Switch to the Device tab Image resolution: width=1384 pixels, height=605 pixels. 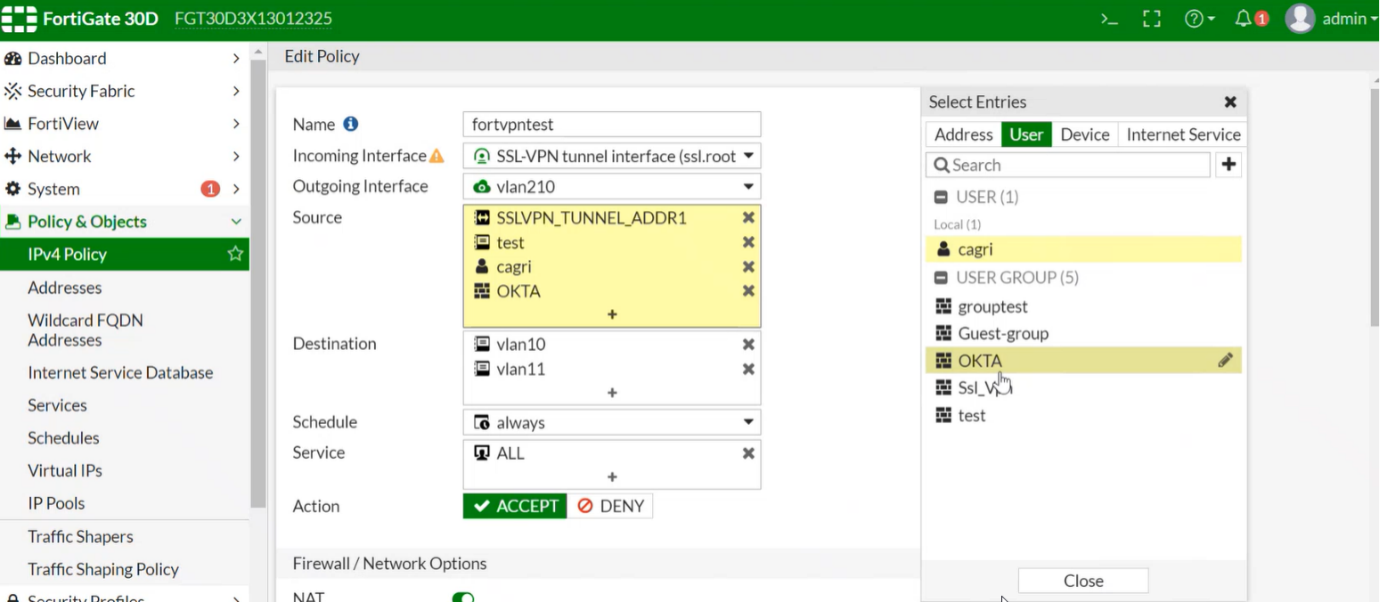click(1085, 134)
